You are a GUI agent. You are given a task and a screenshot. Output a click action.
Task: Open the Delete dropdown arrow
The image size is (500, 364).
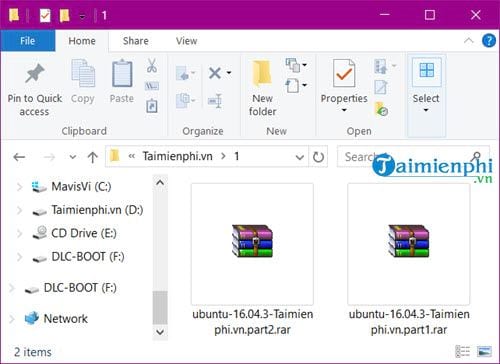coord(229,72)
